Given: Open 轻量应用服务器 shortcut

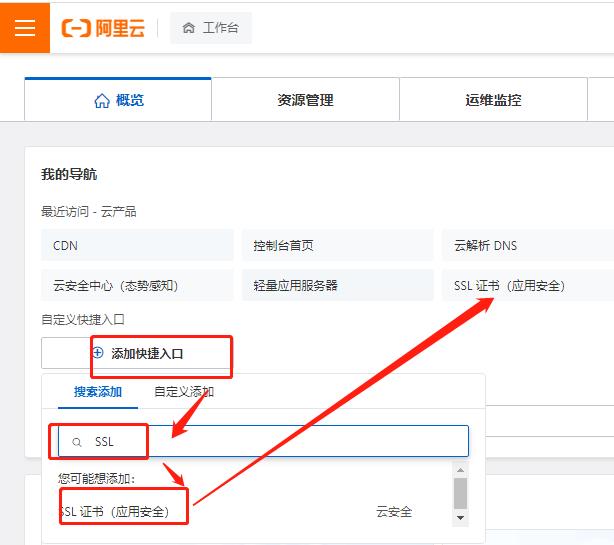Looking at the screenshot, I should (338, 285).
